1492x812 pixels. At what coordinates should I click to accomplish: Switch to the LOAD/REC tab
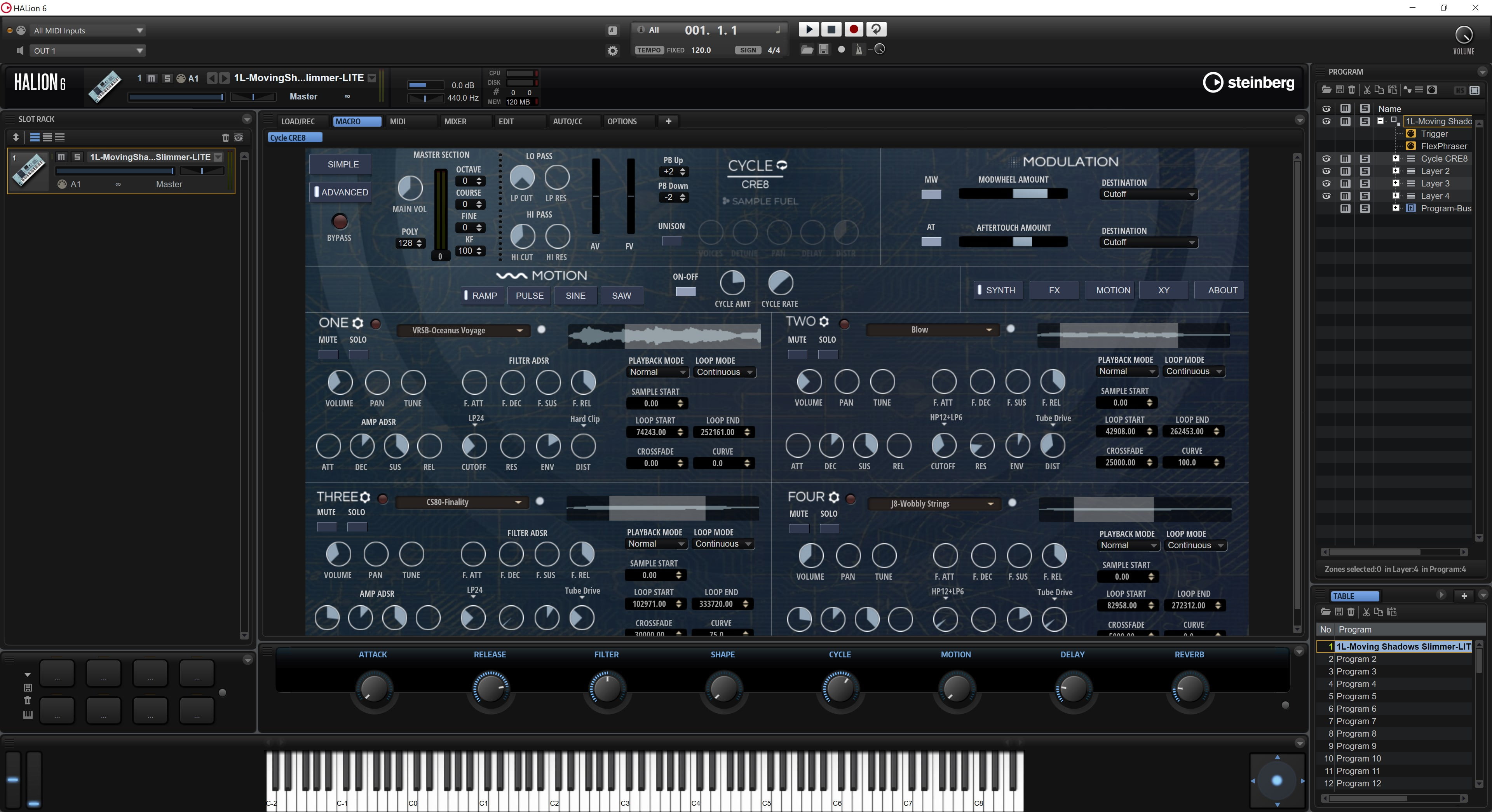(x=298, y=121)
